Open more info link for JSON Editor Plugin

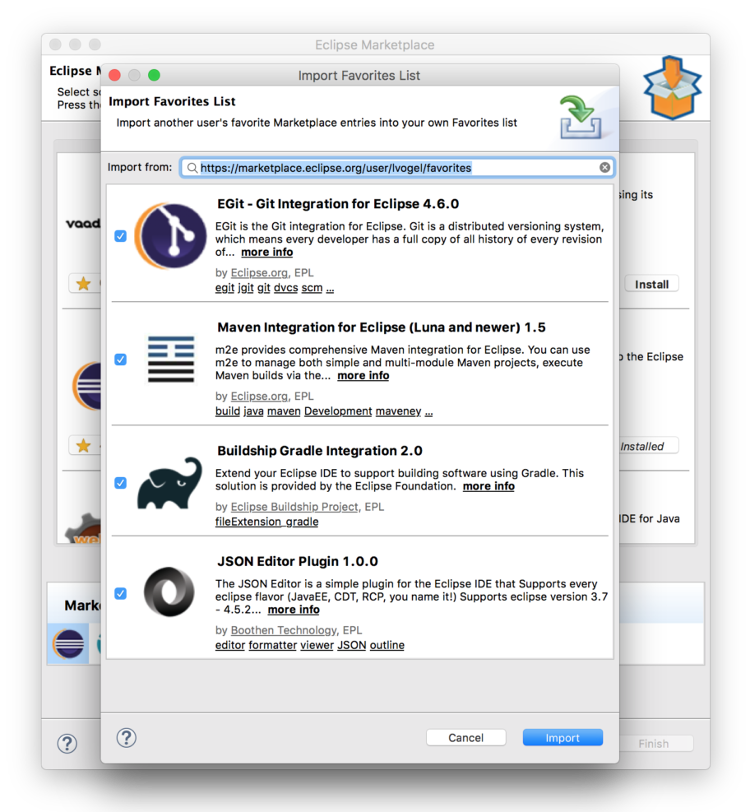point(294,610)
